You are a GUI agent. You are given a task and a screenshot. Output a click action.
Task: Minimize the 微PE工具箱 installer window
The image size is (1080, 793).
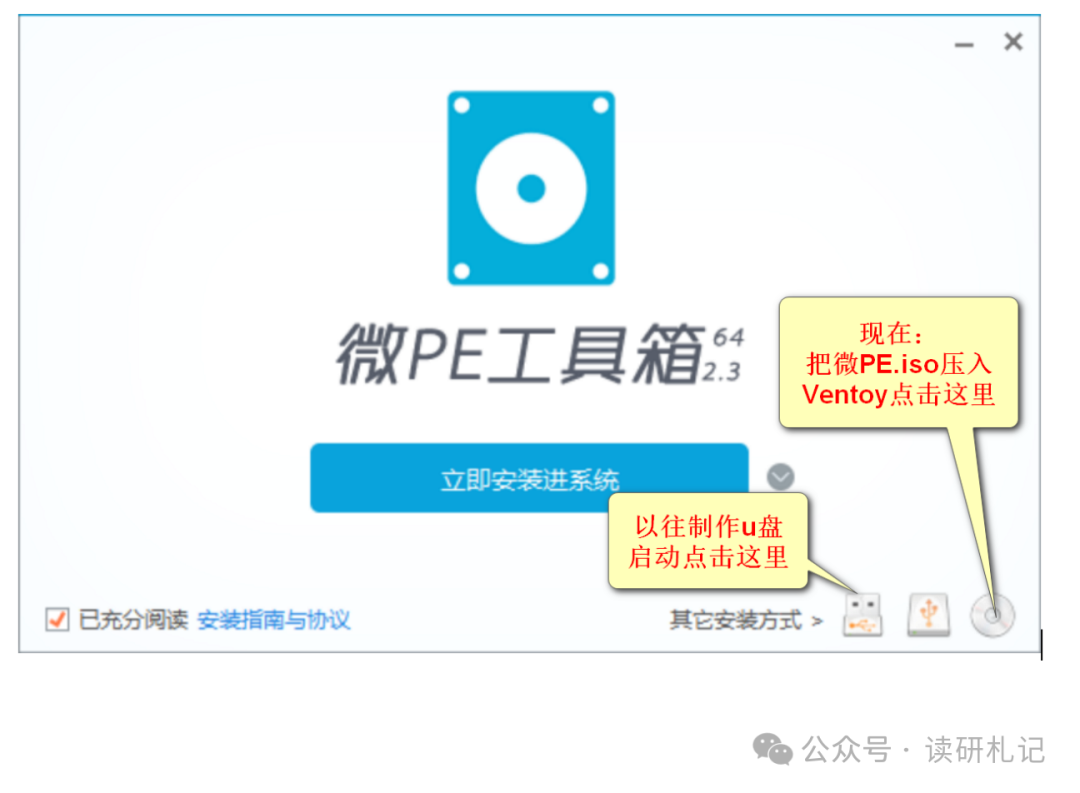pyautogui.click(x=964, y=45)
